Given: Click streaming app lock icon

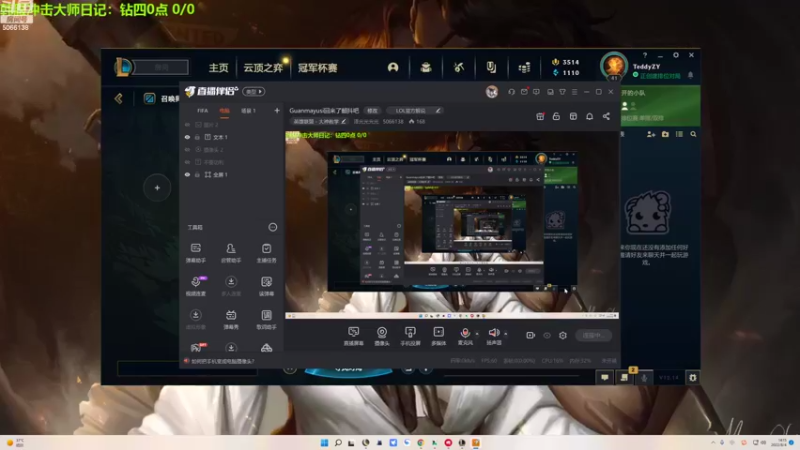Looking at the screenshot, I should pyautogui.click(x=556, y=116).
